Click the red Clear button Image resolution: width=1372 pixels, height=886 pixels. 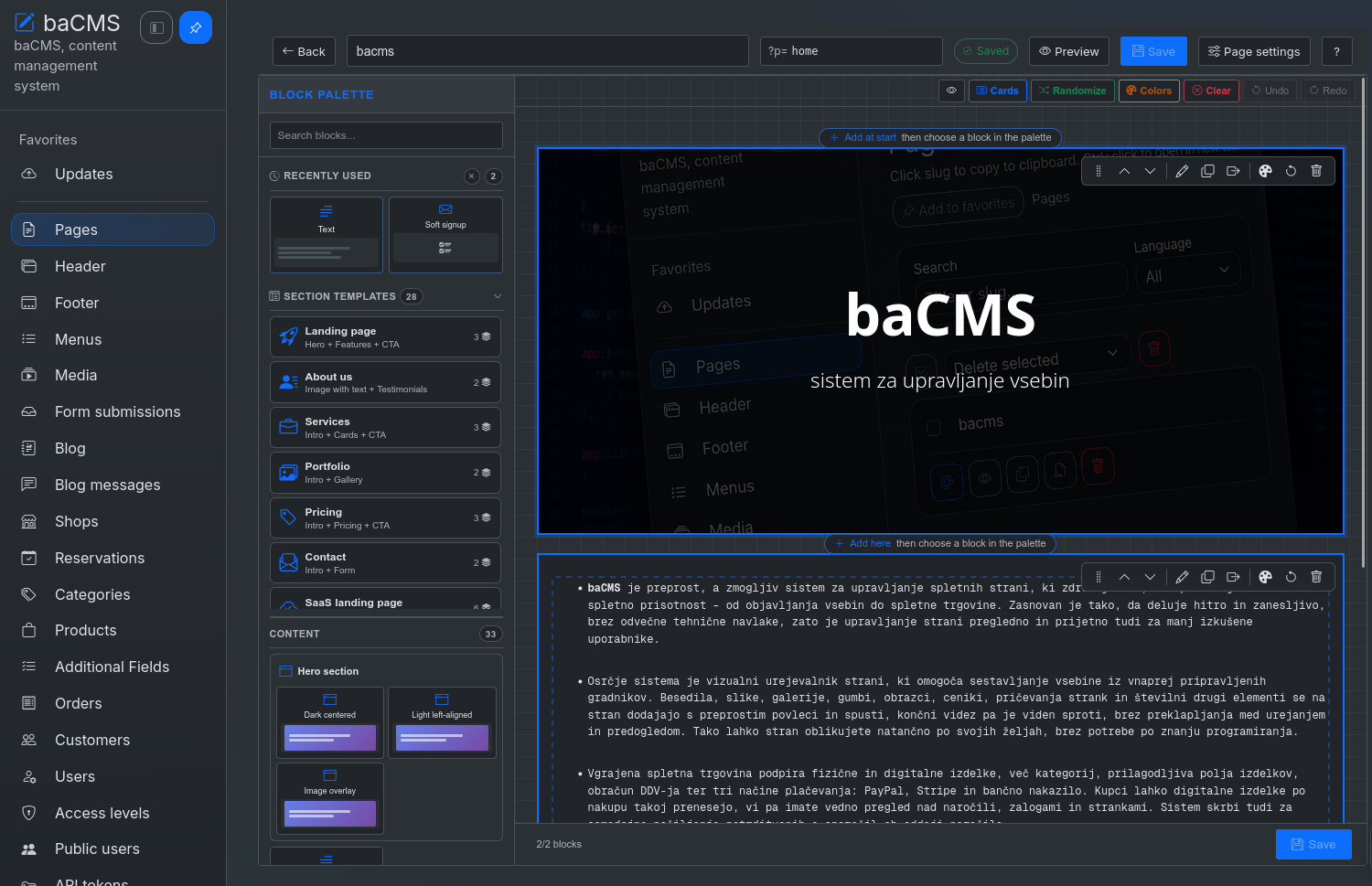tap(1212, 91)
